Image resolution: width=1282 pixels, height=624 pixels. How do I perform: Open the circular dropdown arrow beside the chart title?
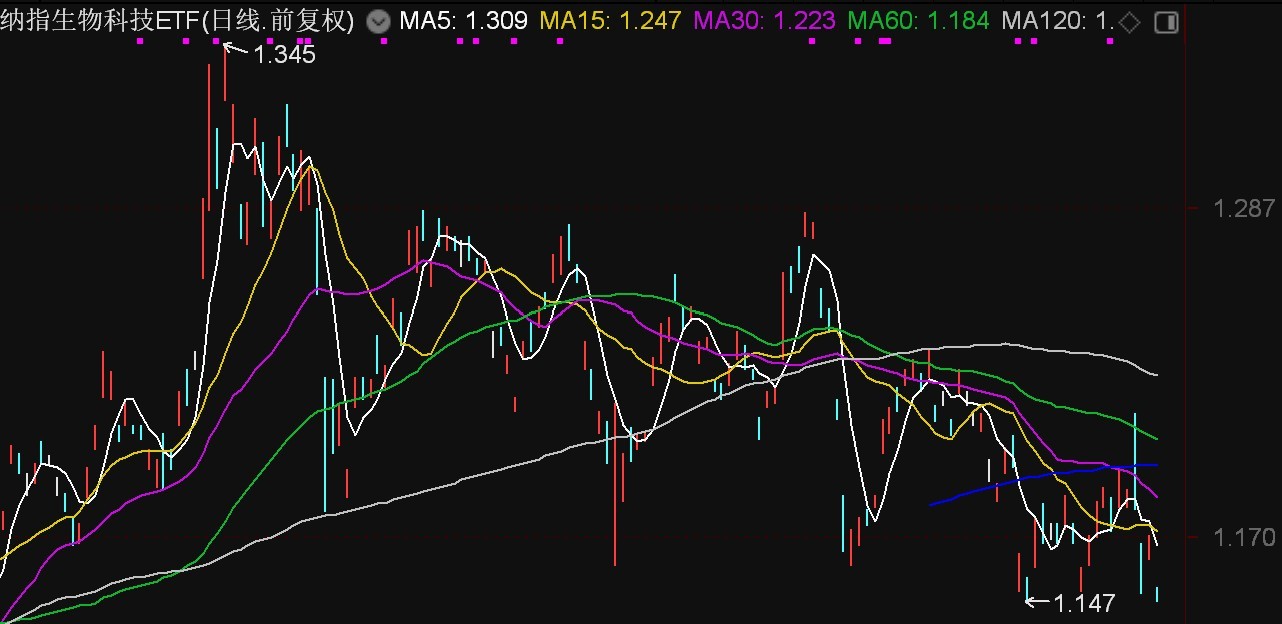(x=378, y=21)
